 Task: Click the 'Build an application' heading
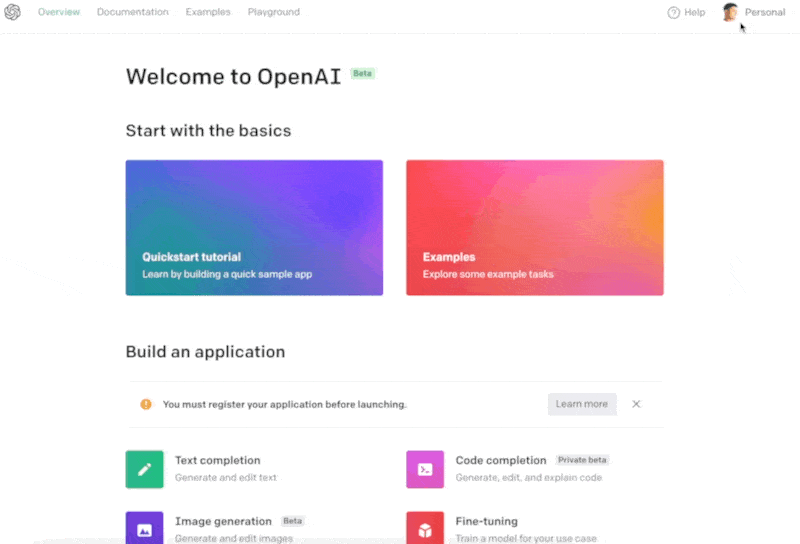coord(205,352)
